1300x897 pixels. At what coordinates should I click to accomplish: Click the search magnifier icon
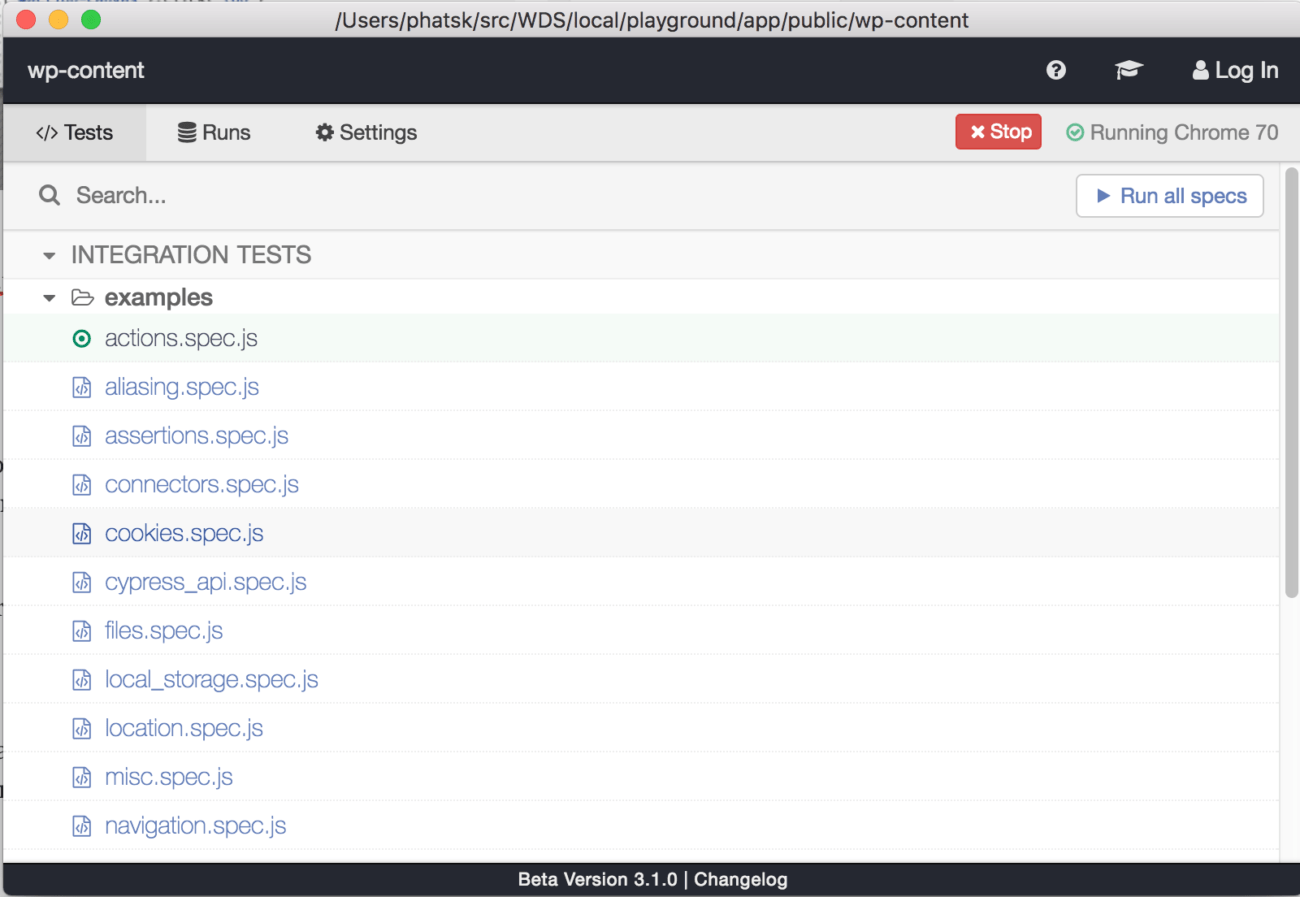(x=49, y=195)
